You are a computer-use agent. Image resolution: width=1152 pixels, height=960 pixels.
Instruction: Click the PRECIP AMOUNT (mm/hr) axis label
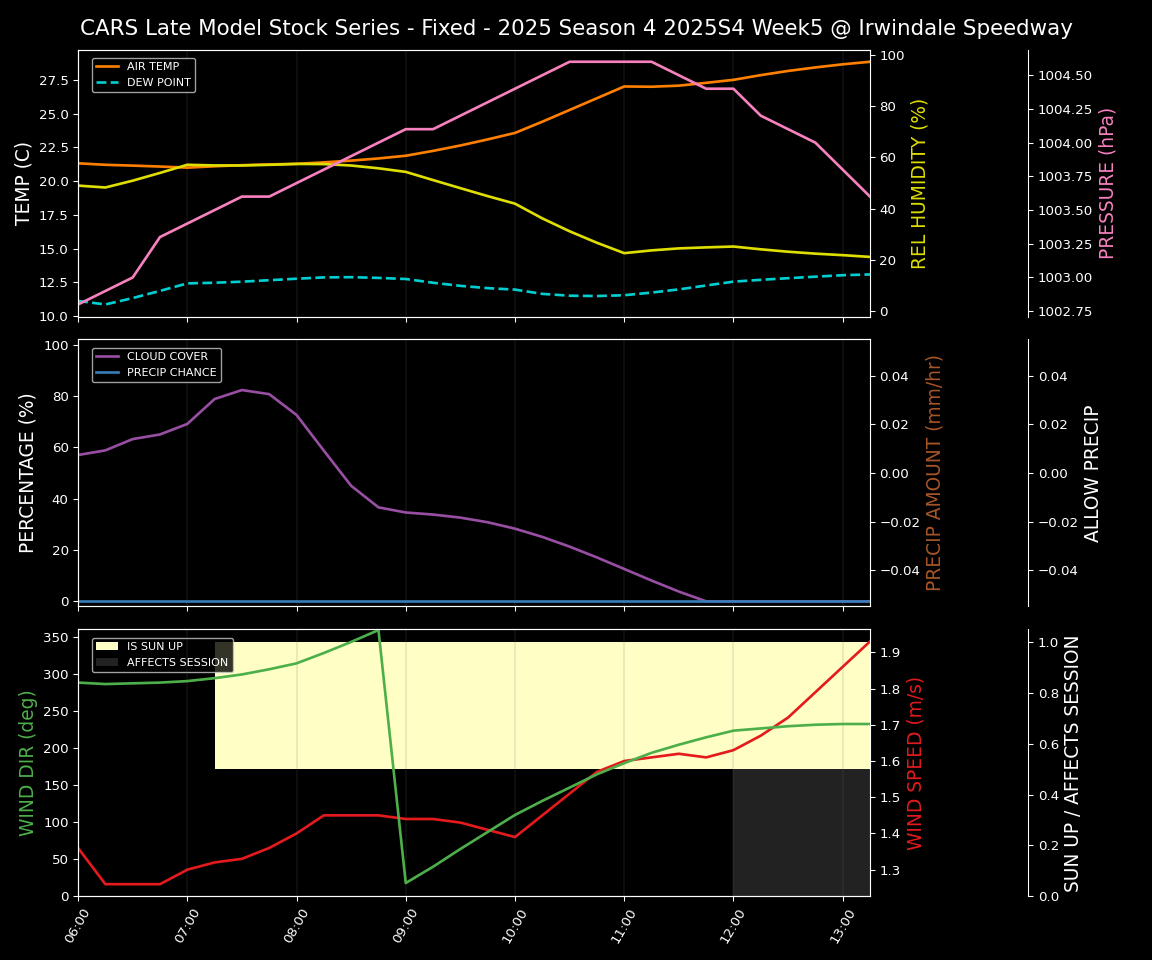point(934,472)
